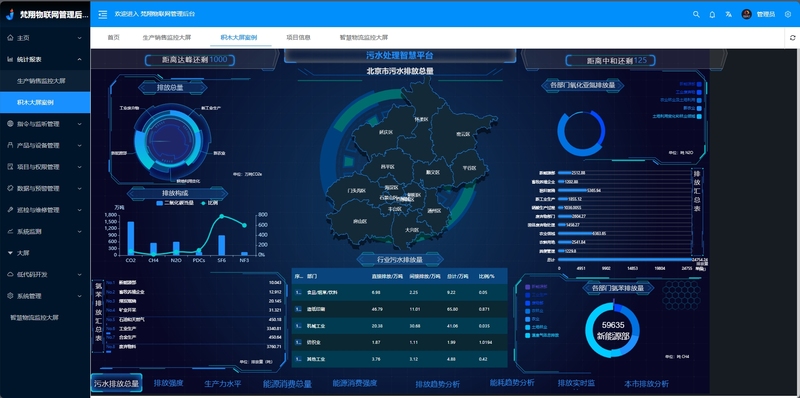Switch to the 生产销售监控大屏 tab
Screen dimensions: 800x398
pyautogui.click(x=167, y=38)
